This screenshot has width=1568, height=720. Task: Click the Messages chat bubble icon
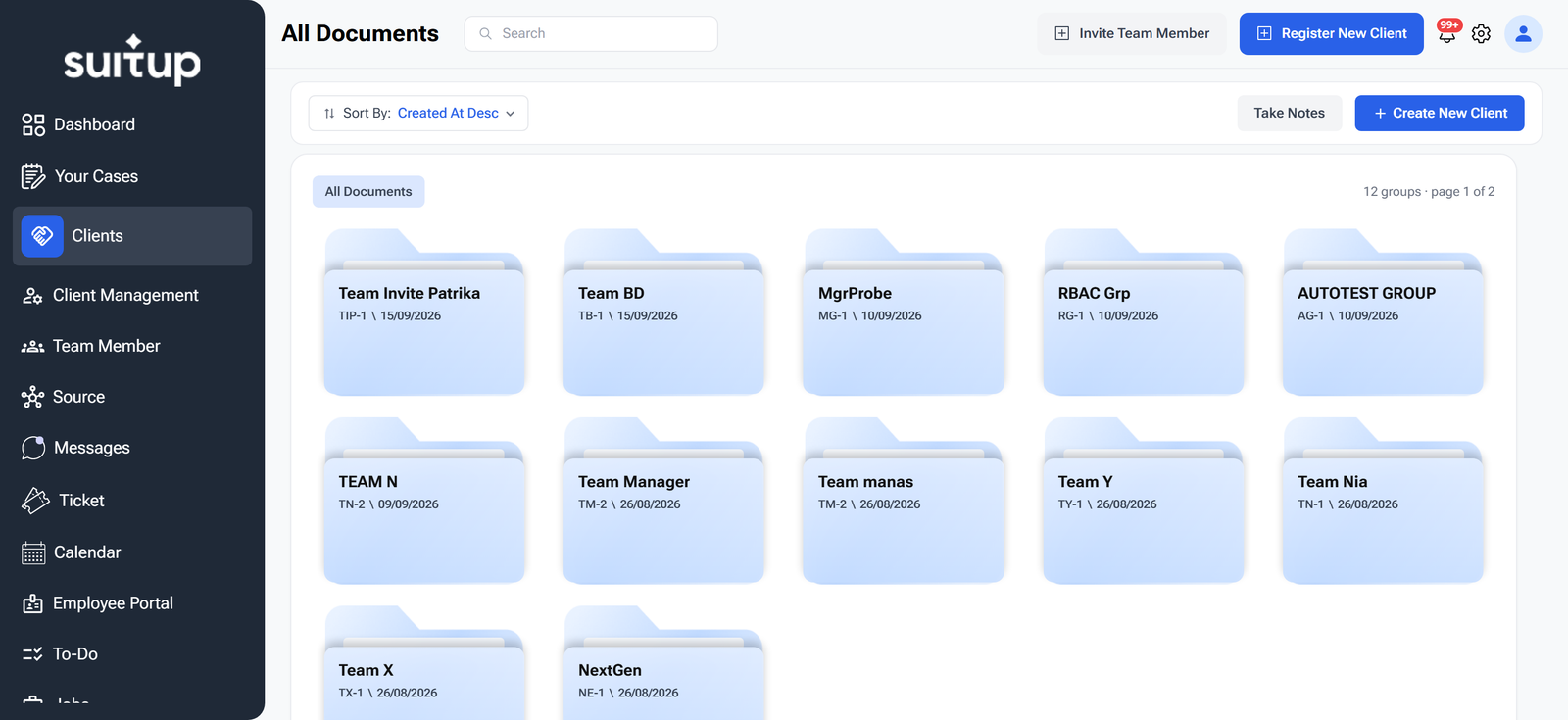click(33, 448)
